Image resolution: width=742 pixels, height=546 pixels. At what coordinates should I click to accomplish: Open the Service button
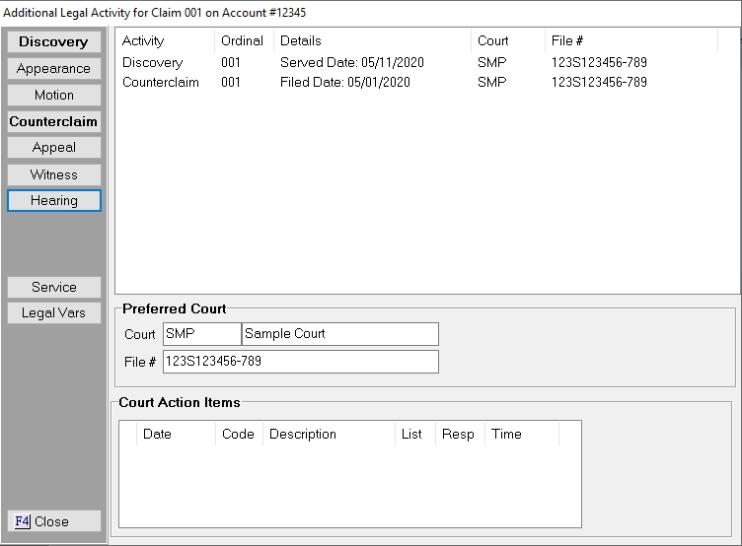[54, 286]
